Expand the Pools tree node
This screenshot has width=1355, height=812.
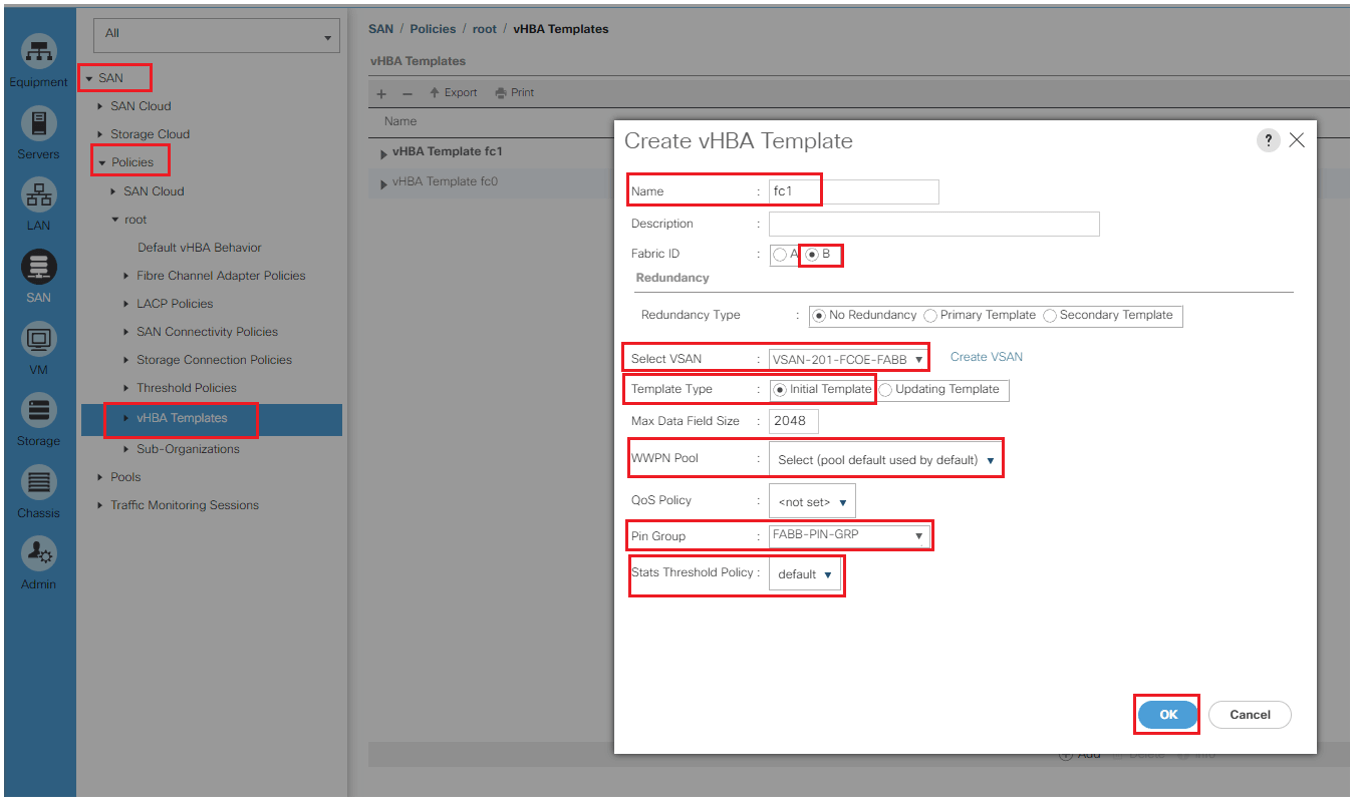[x=101, y=477]
